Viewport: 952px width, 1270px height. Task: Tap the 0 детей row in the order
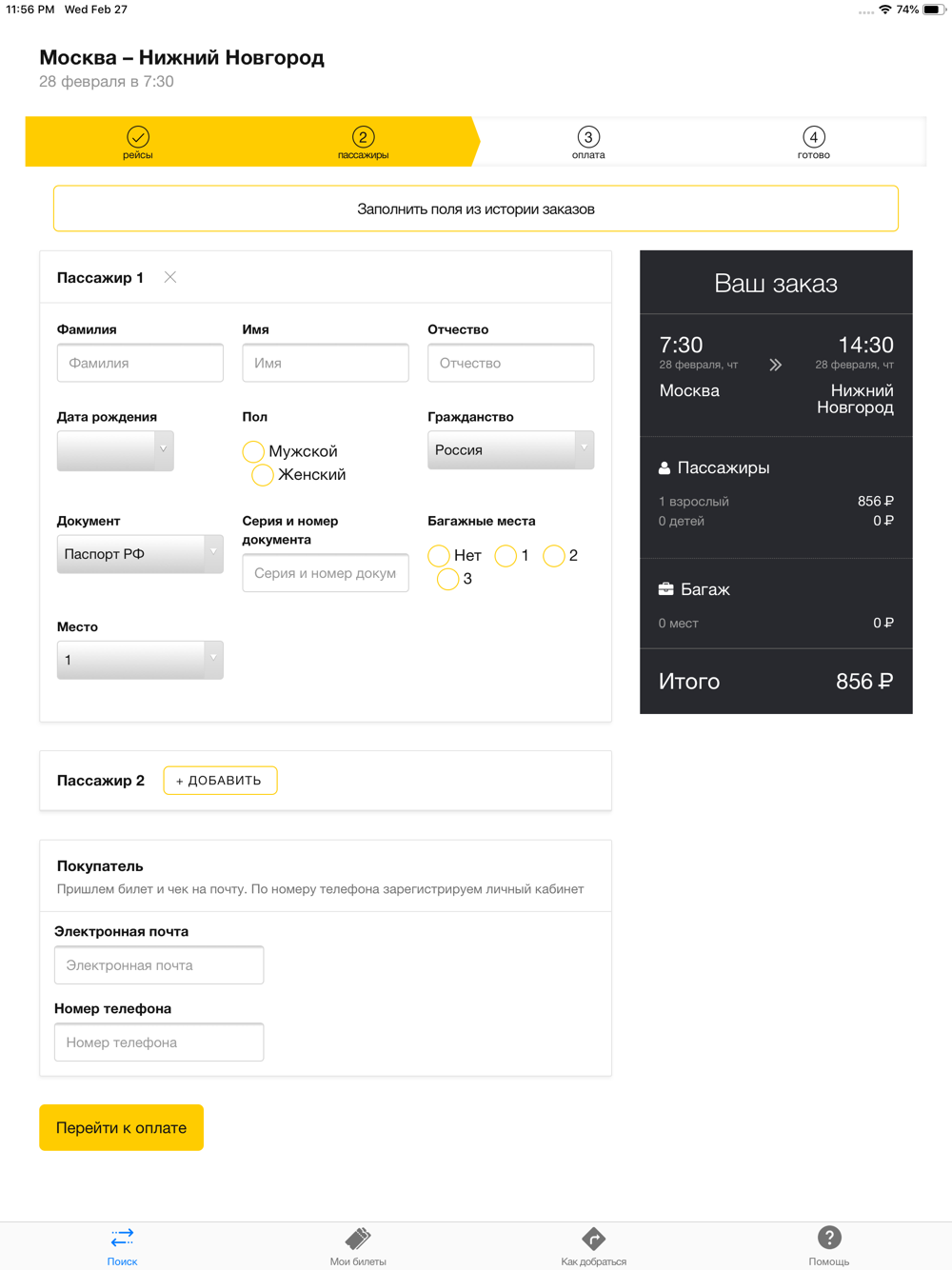(x=776, y=521)
